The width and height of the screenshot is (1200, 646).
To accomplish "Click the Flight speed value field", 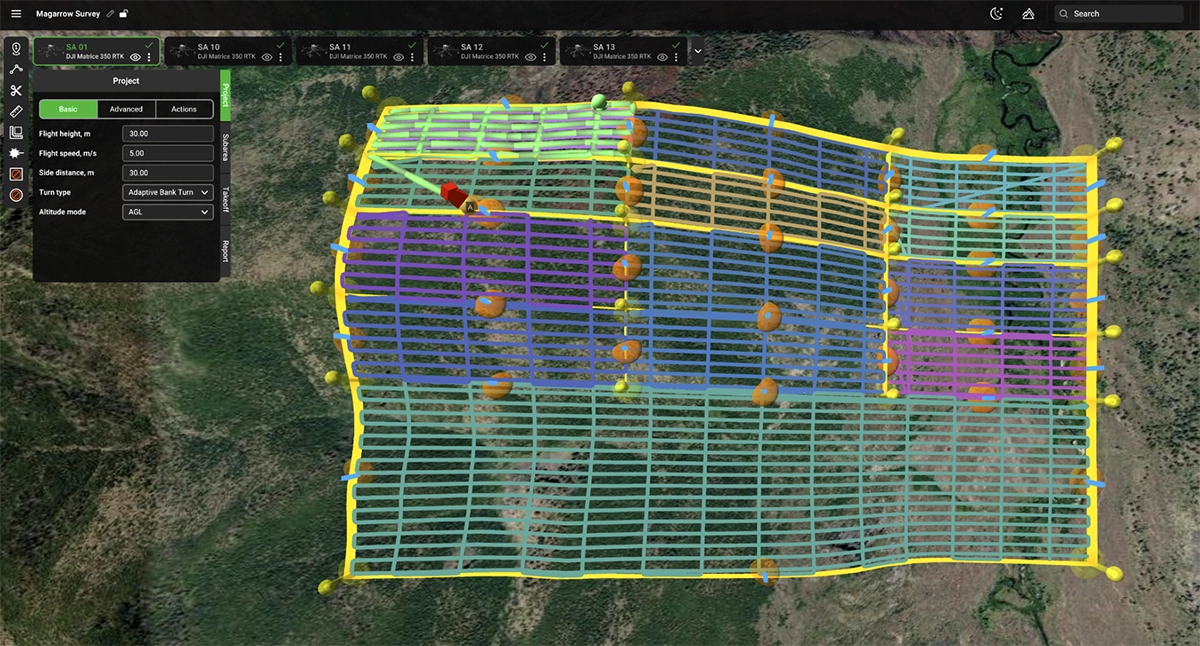I will pos(168,153).
